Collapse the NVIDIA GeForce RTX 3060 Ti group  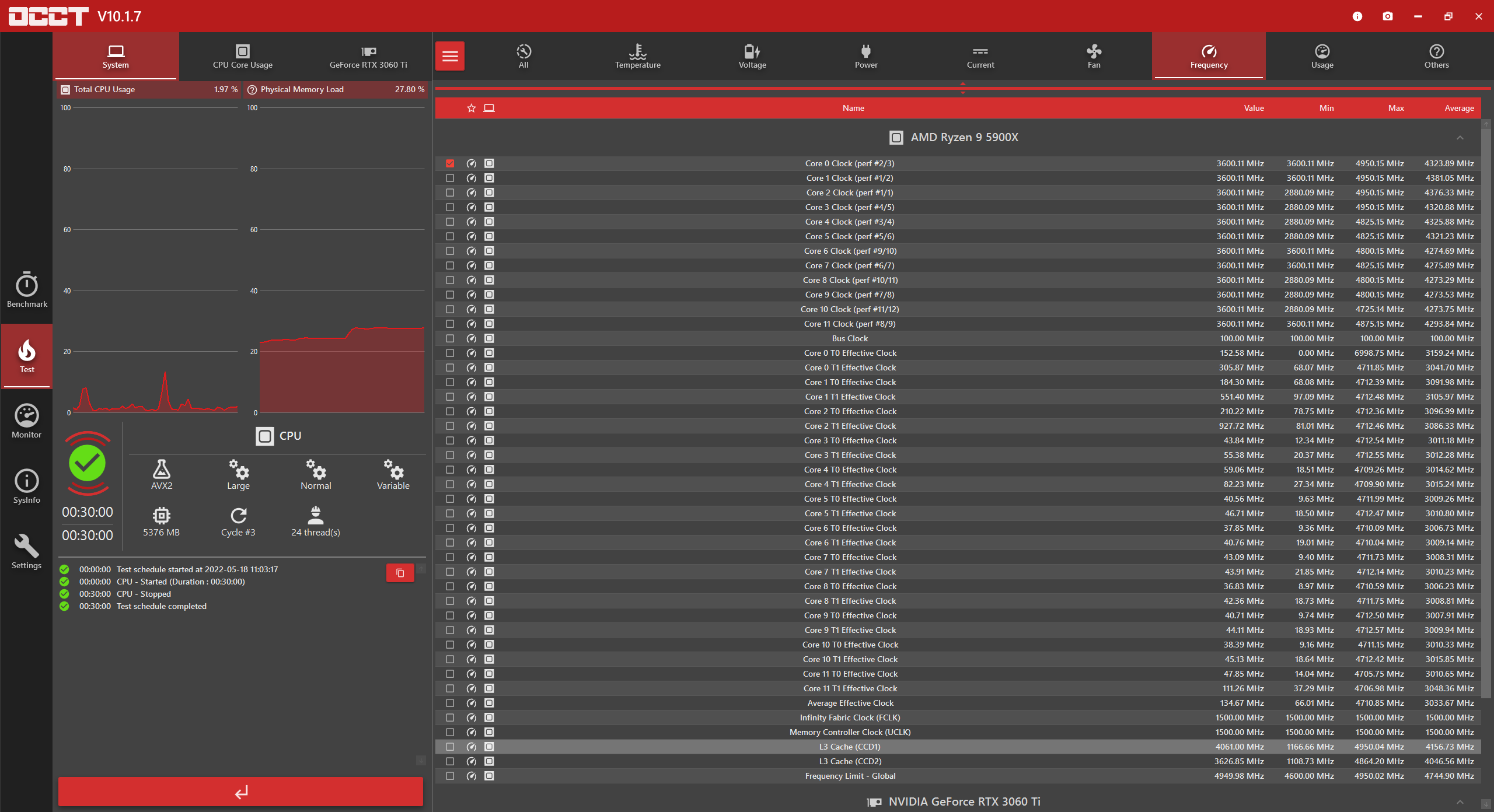[1460, 802]
